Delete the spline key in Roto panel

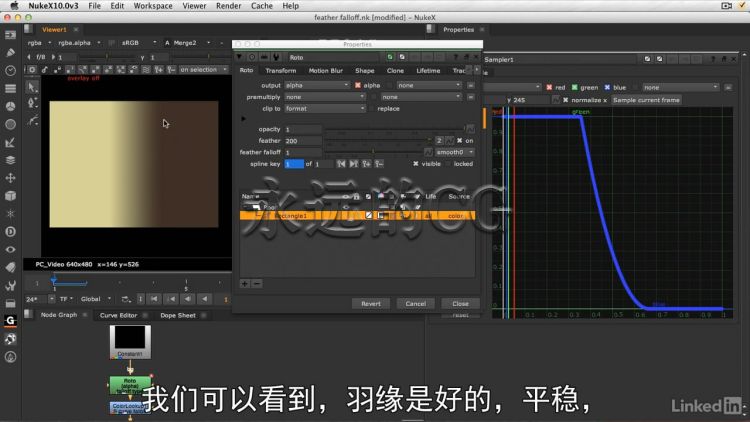point(378,164)
